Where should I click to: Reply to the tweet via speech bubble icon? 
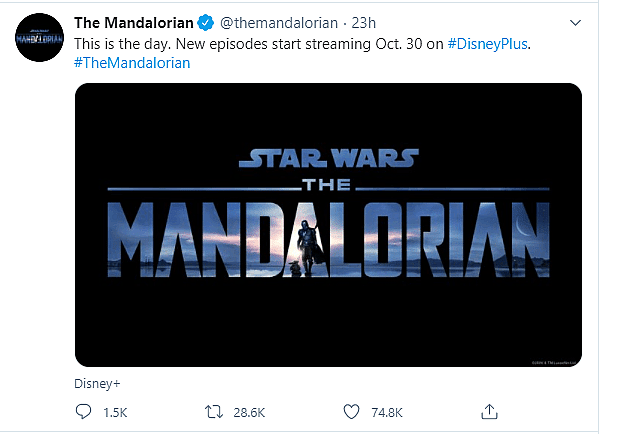[x=84, y=411]
